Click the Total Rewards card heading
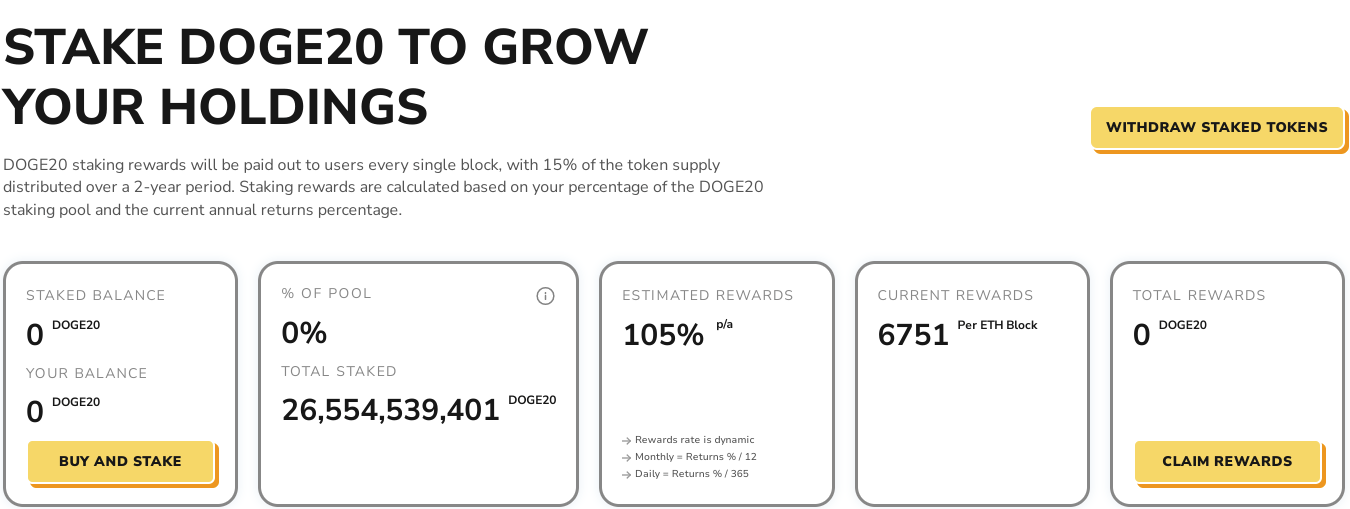Viewport: 1350px width, 509px height. [1199, 295]
